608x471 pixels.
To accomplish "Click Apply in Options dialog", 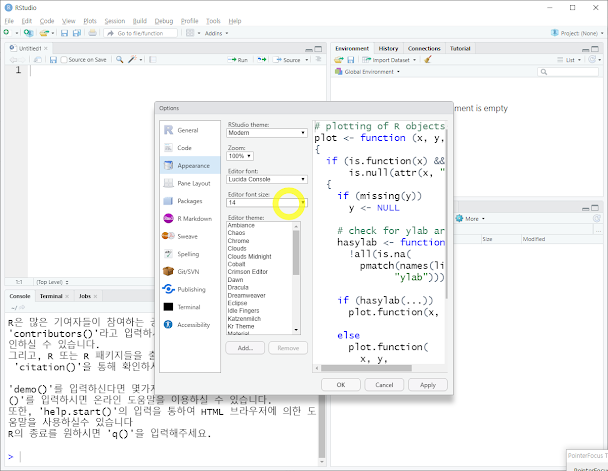I will tap(428, 385).
